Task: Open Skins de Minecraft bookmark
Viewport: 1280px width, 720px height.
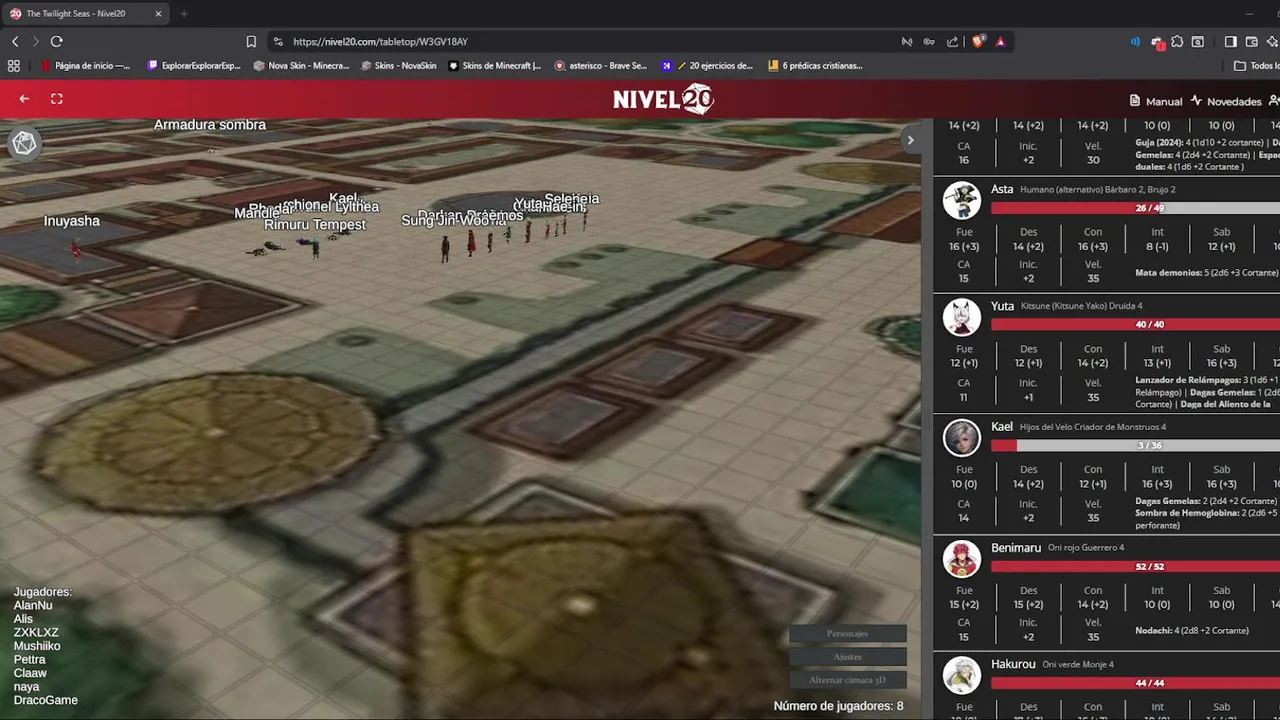Action: 495,66
